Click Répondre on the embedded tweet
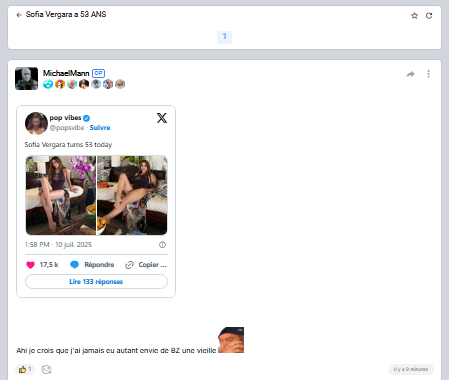 coord(92,265)
